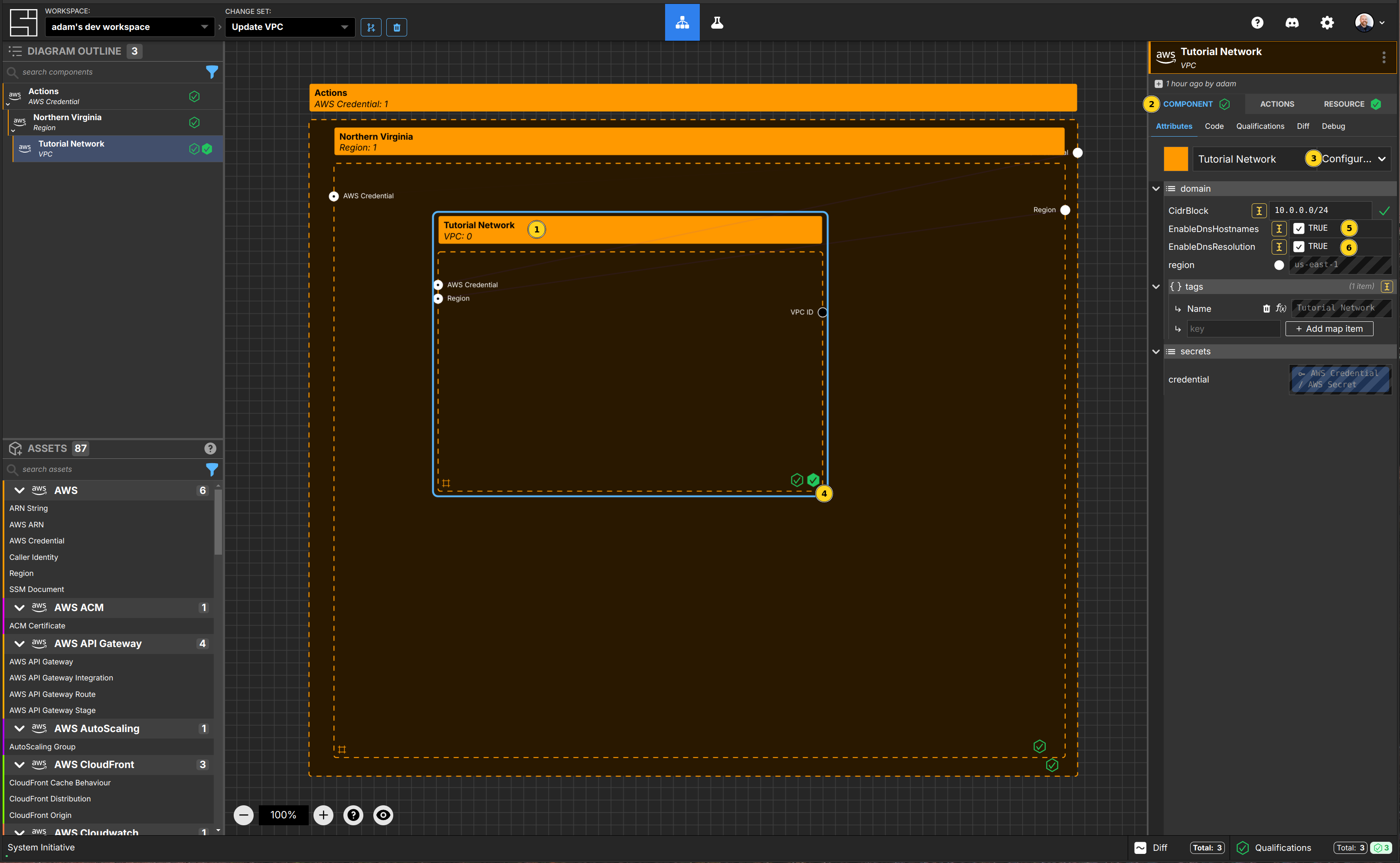Open the Debug sub-tab
Viewport: 1400px width, 863px height.
coord(1333,126)
